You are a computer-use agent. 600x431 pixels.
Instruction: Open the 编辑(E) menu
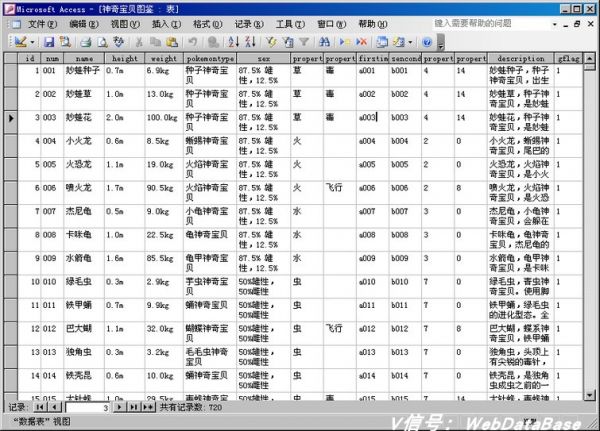83,24
